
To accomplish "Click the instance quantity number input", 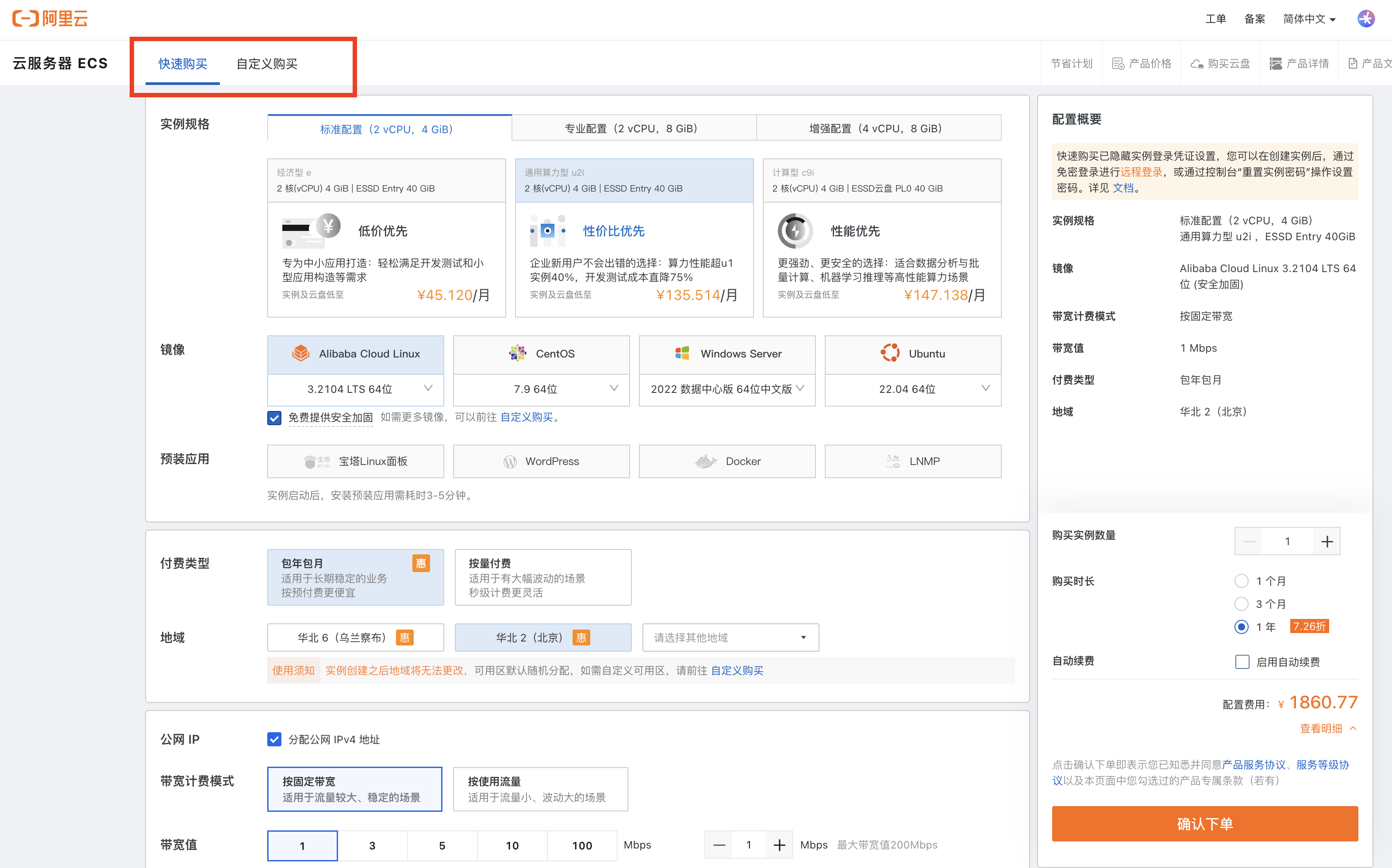I will tap(1288, 542).
